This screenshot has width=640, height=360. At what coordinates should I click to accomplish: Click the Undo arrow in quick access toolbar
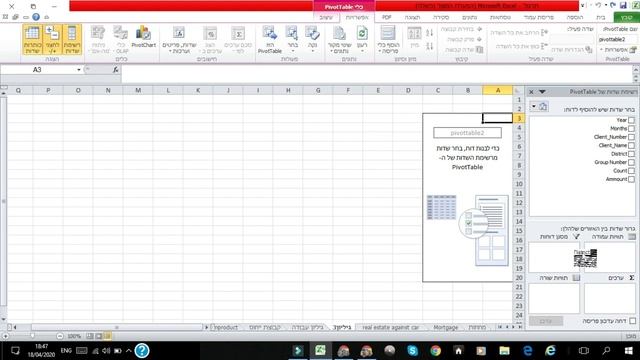click(x=613, y=5)
